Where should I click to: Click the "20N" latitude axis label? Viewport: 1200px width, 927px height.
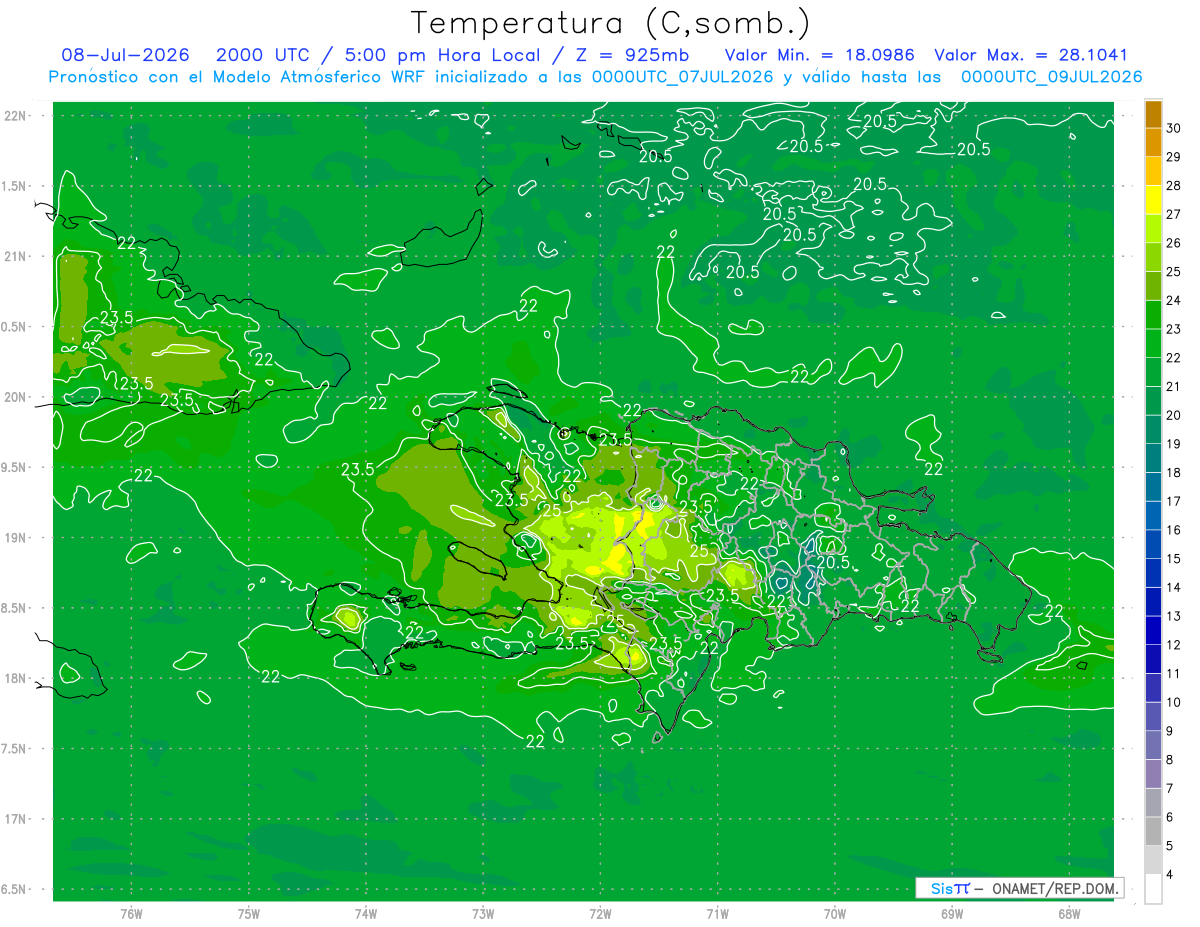[17, 397]
